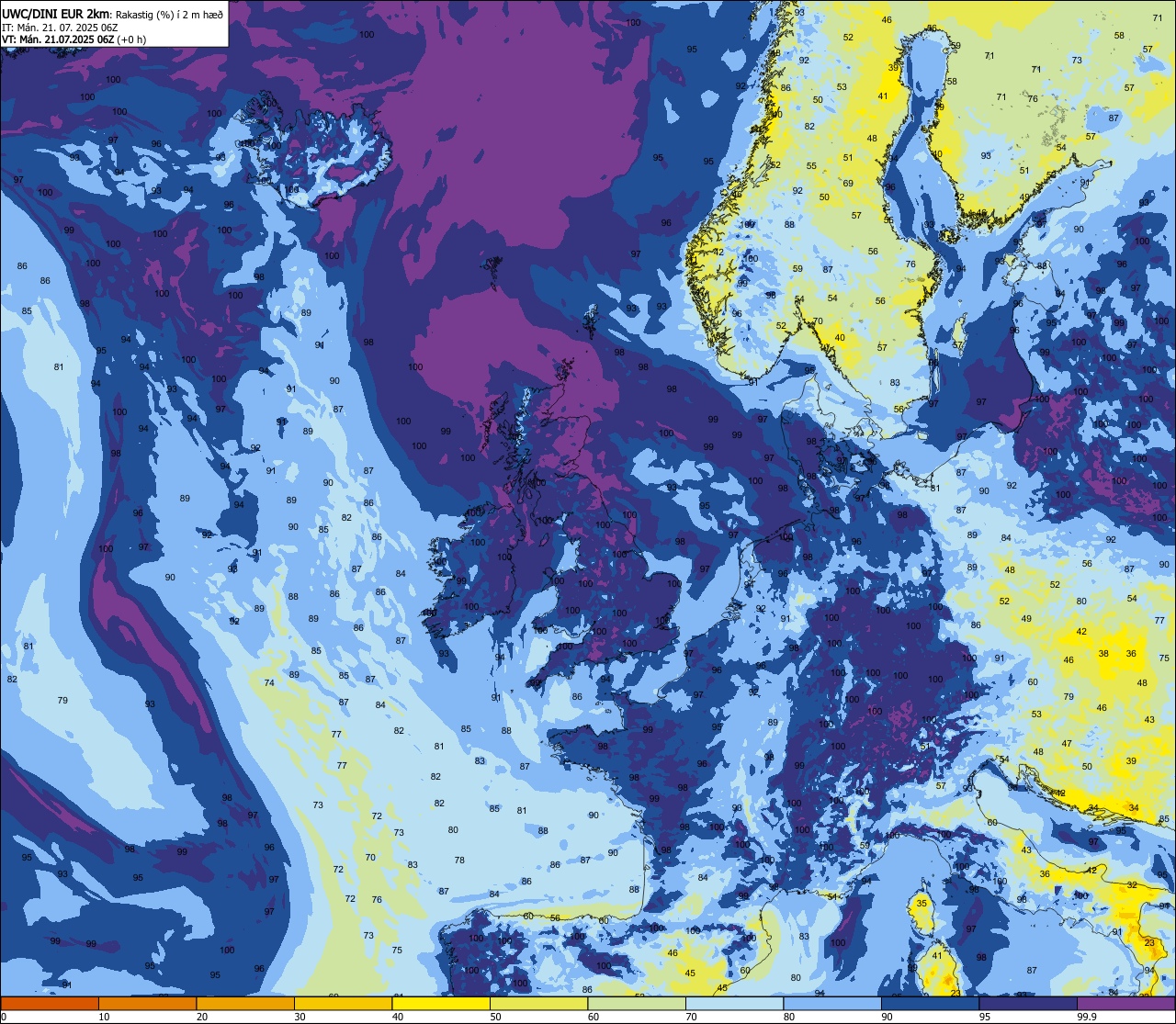Click the legend tick label "99.9"
Screen dimensions: 1176x1024
[x=1087, y=1017]
